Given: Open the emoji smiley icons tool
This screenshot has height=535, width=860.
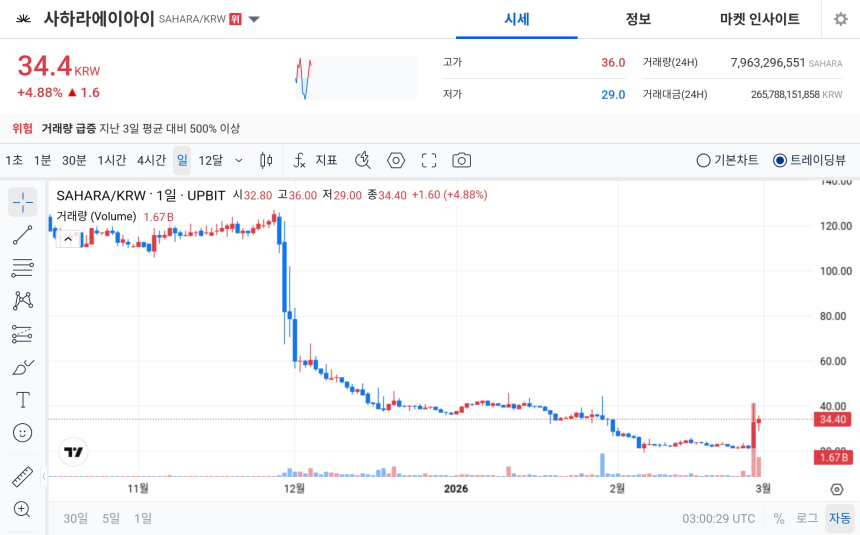Looking at the screenshot, I should point(22,432).
